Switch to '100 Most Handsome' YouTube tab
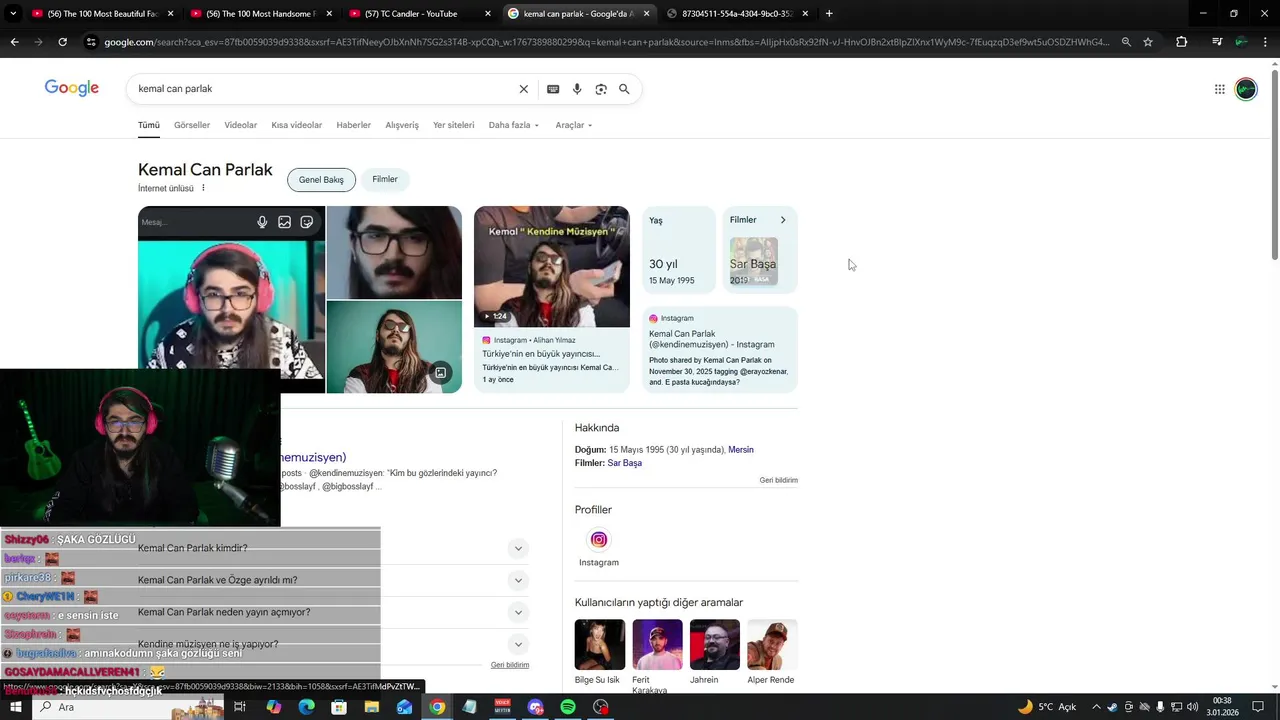This screenshot has width=1280, height=720. pyautogui.click(x=260, y=14)
